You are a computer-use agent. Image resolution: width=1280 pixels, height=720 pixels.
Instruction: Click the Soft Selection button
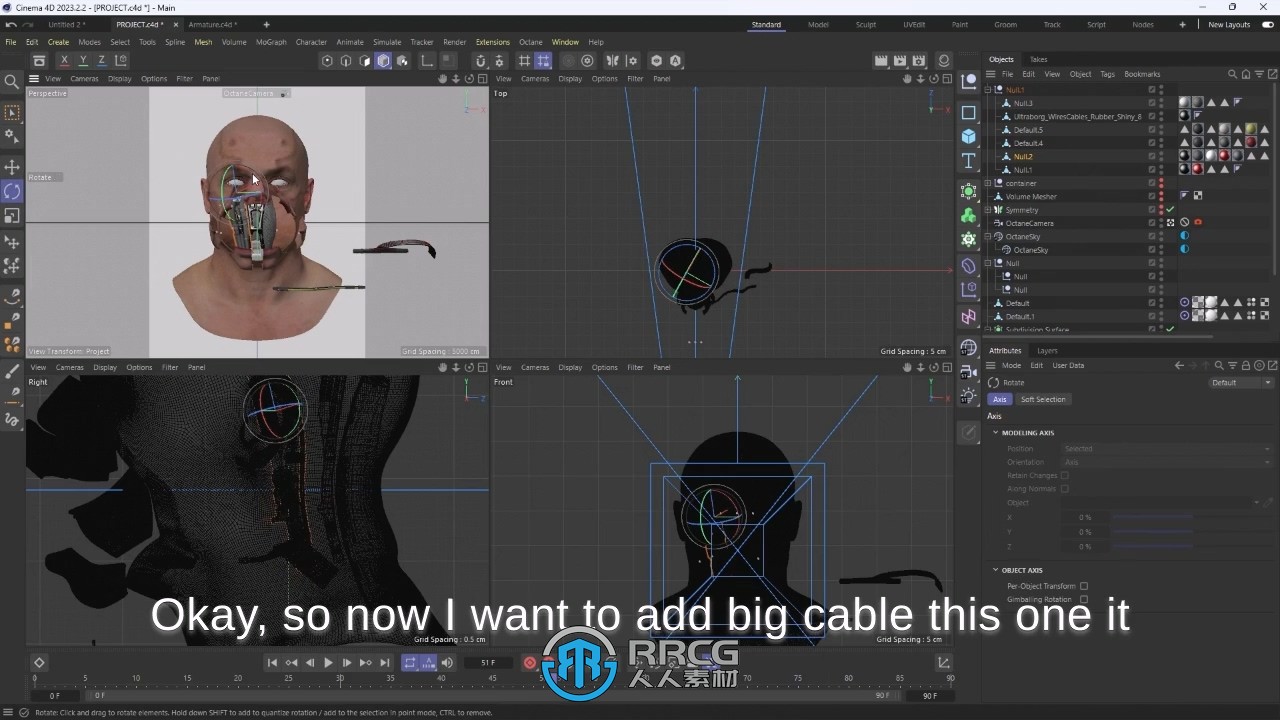point(1043,399)
